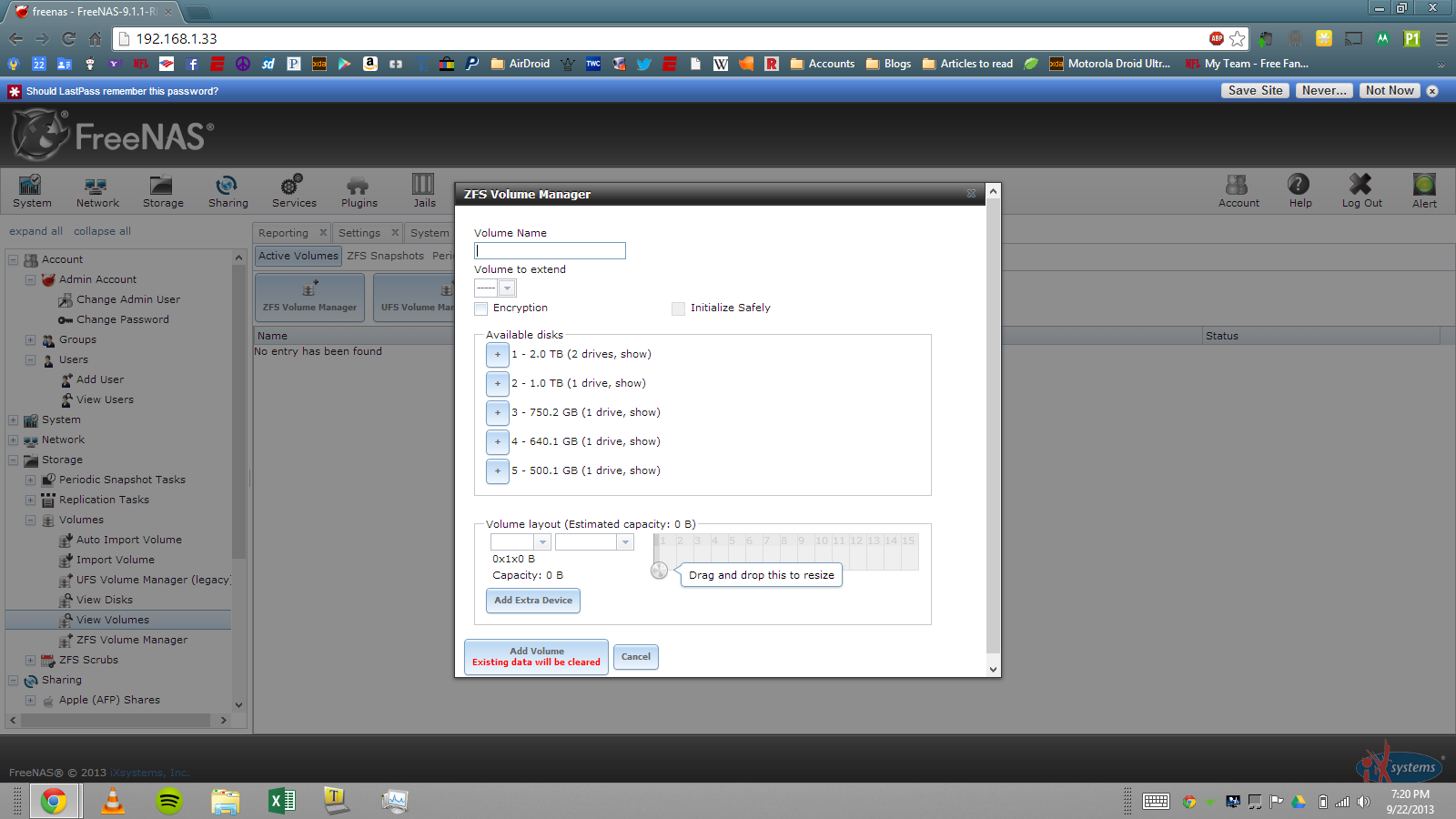Click Not Now in LastPass bar
1456x819 pixels.
coord(1390,90)
